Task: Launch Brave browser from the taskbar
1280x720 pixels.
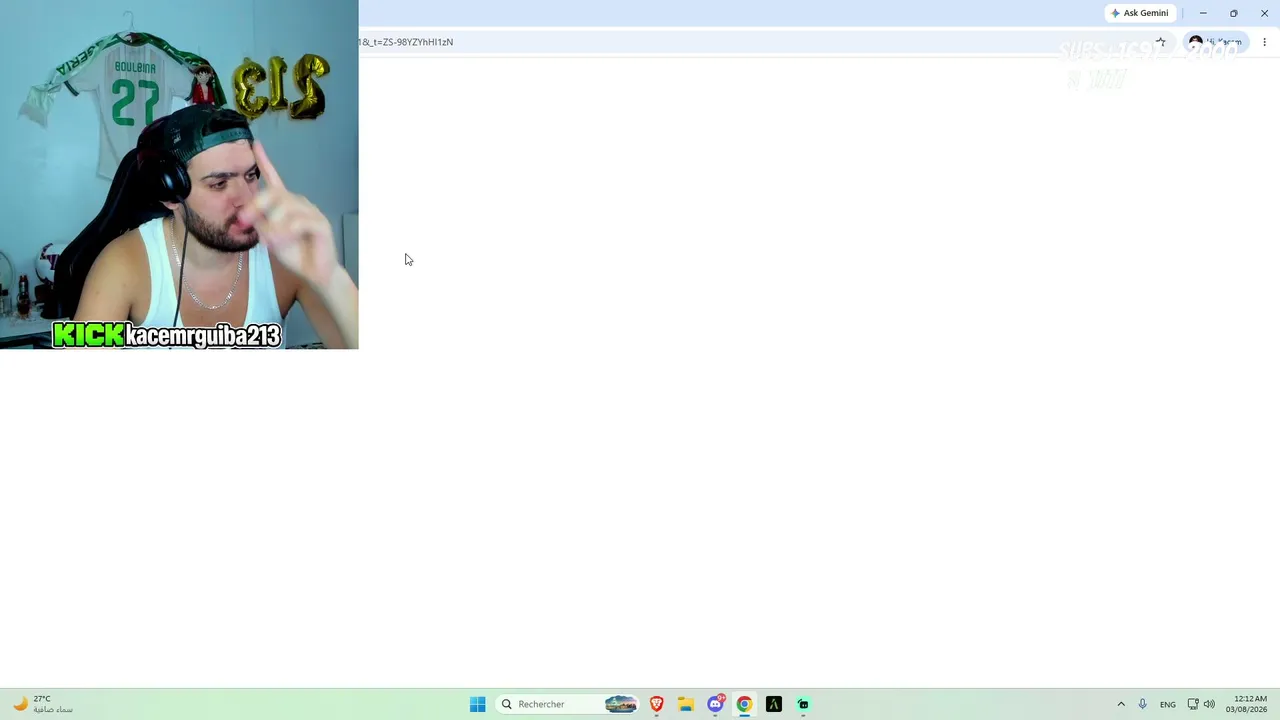Action: [x=657, y=704]
